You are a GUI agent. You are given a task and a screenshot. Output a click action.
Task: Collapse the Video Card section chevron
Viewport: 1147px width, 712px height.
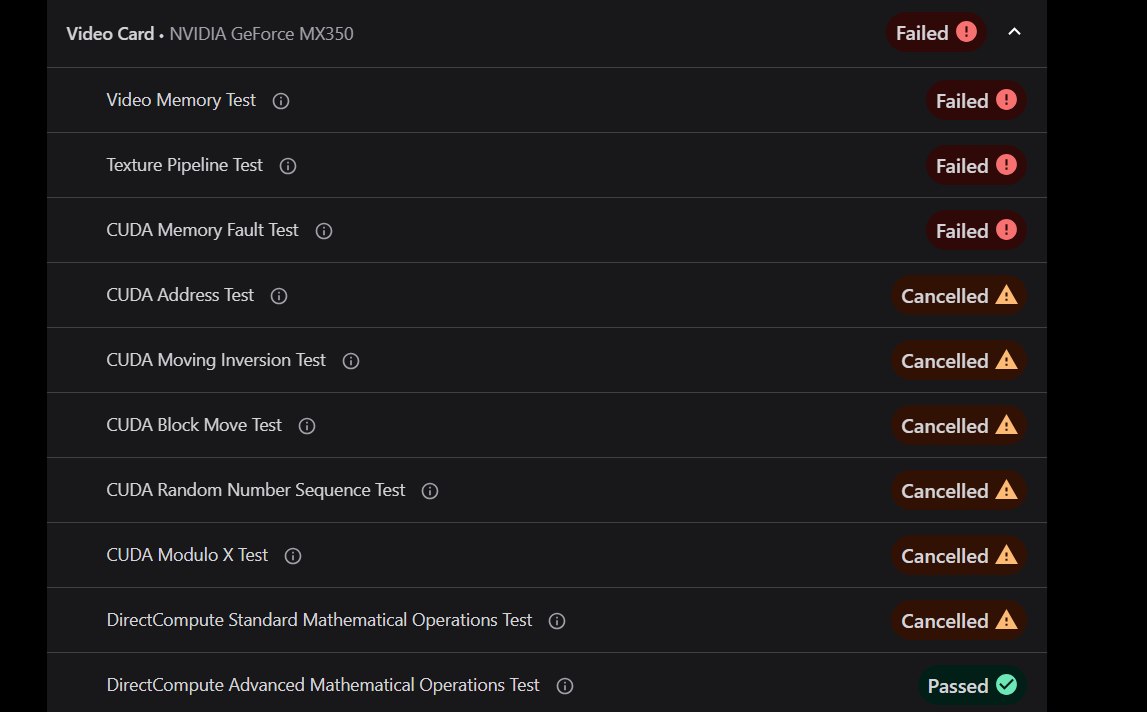pos(1014,32)
